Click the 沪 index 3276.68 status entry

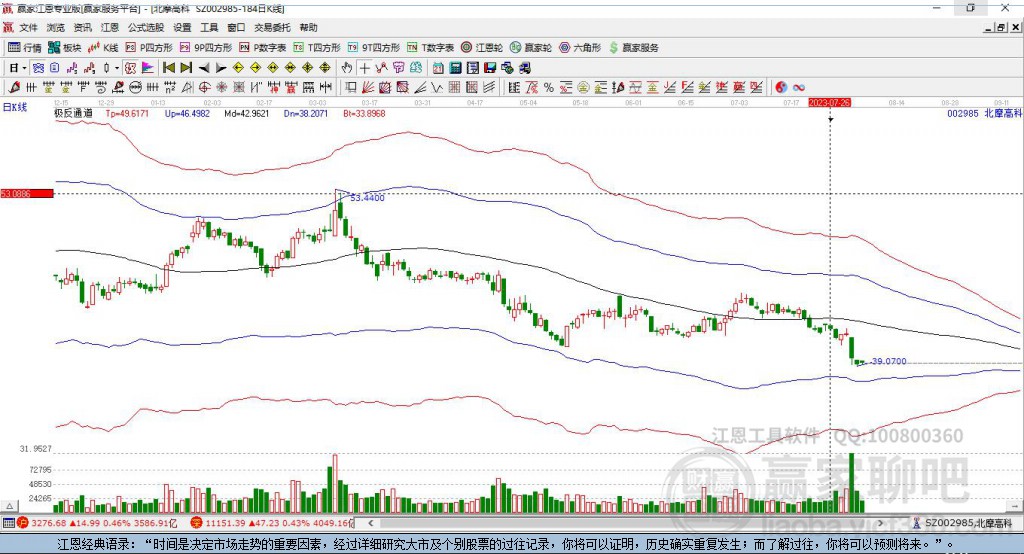[97, 523]
